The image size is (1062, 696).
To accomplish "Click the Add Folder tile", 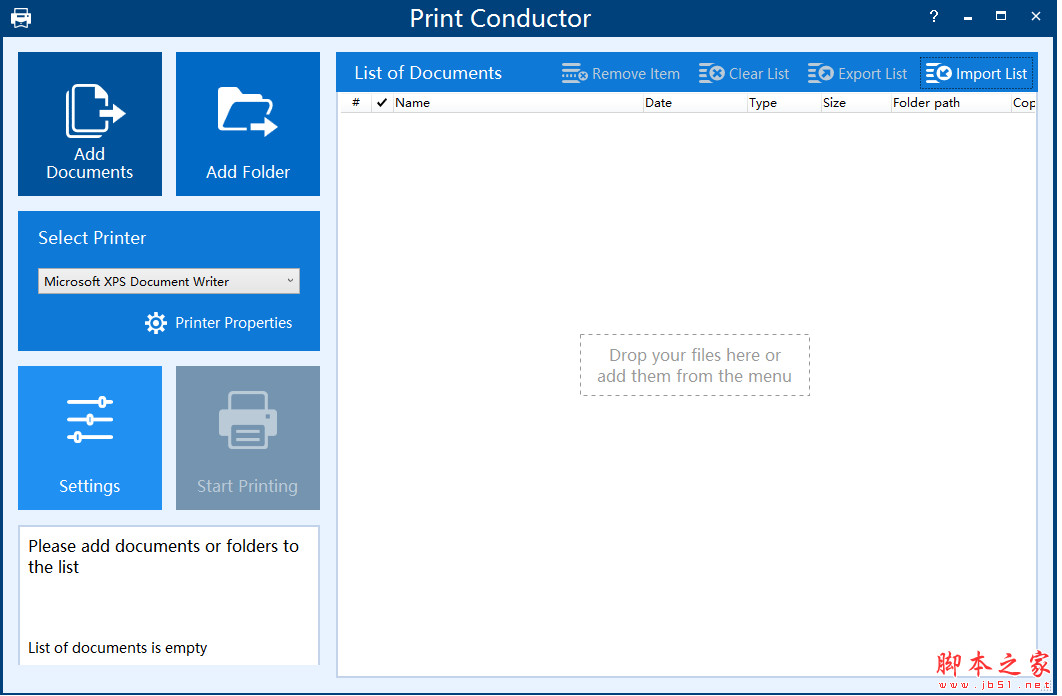I will tap(248, 124).
